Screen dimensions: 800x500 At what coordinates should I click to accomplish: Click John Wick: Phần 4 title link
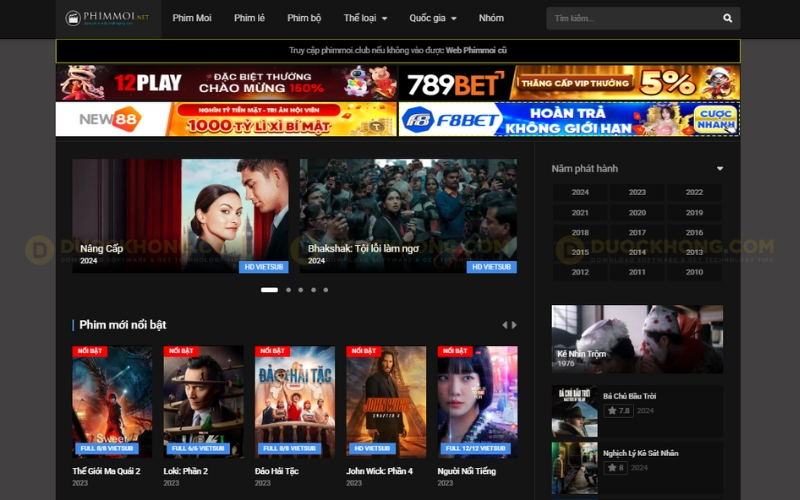coord(380,471)
